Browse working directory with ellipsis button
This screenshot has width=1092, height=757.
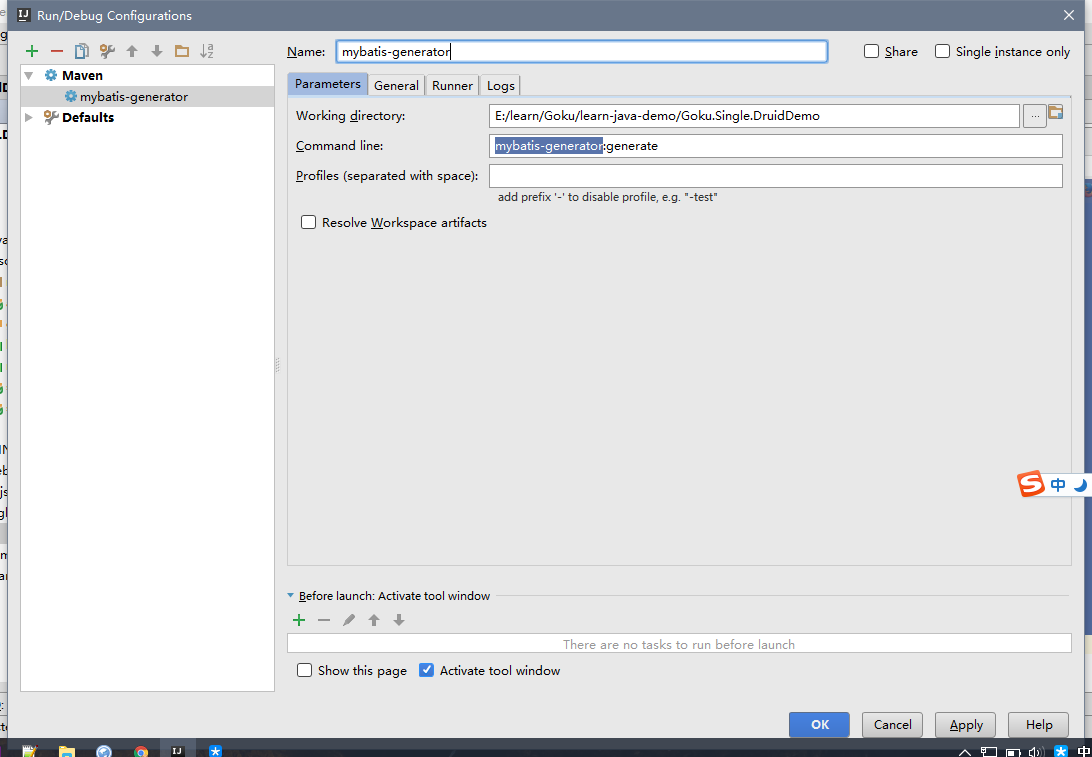(1034, 116)
